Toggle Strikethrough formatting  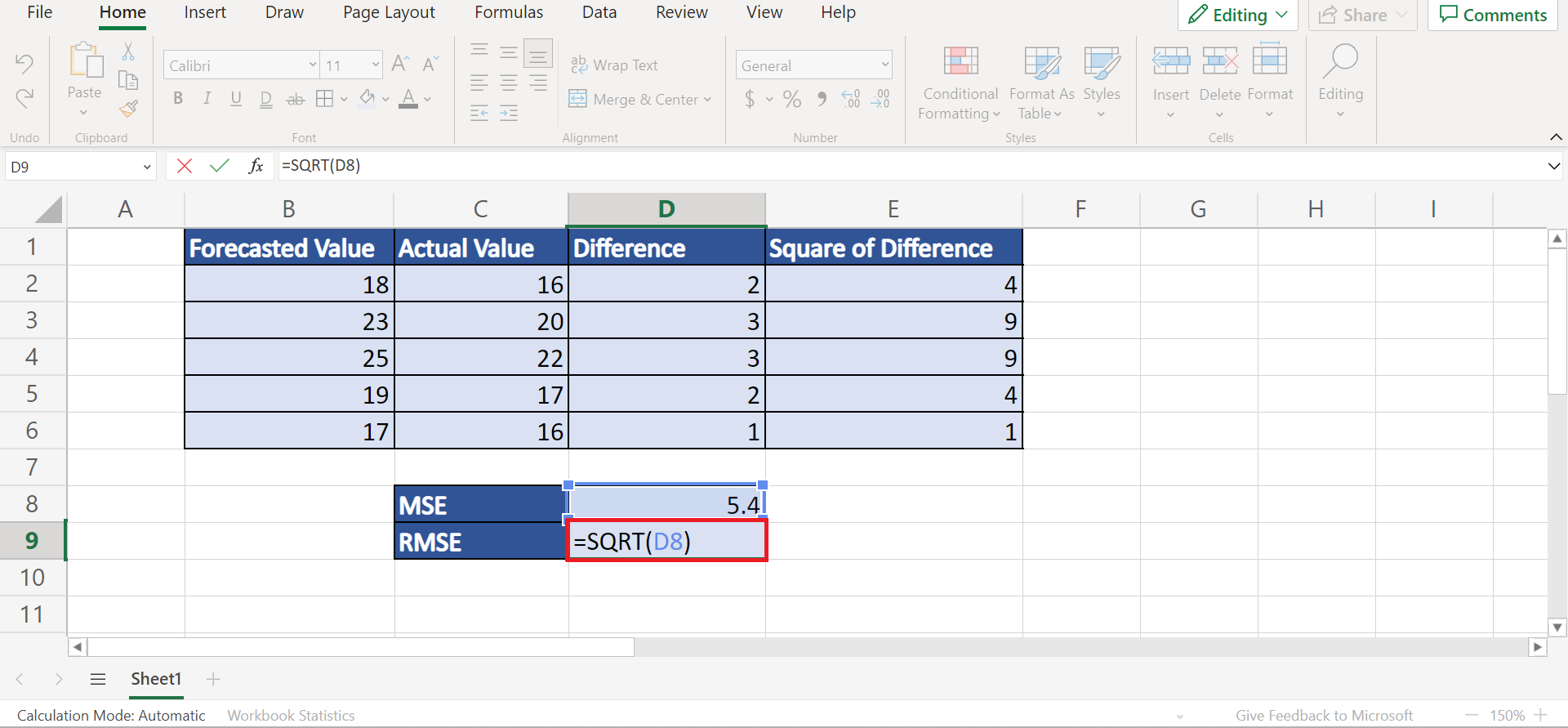point(295,100)
